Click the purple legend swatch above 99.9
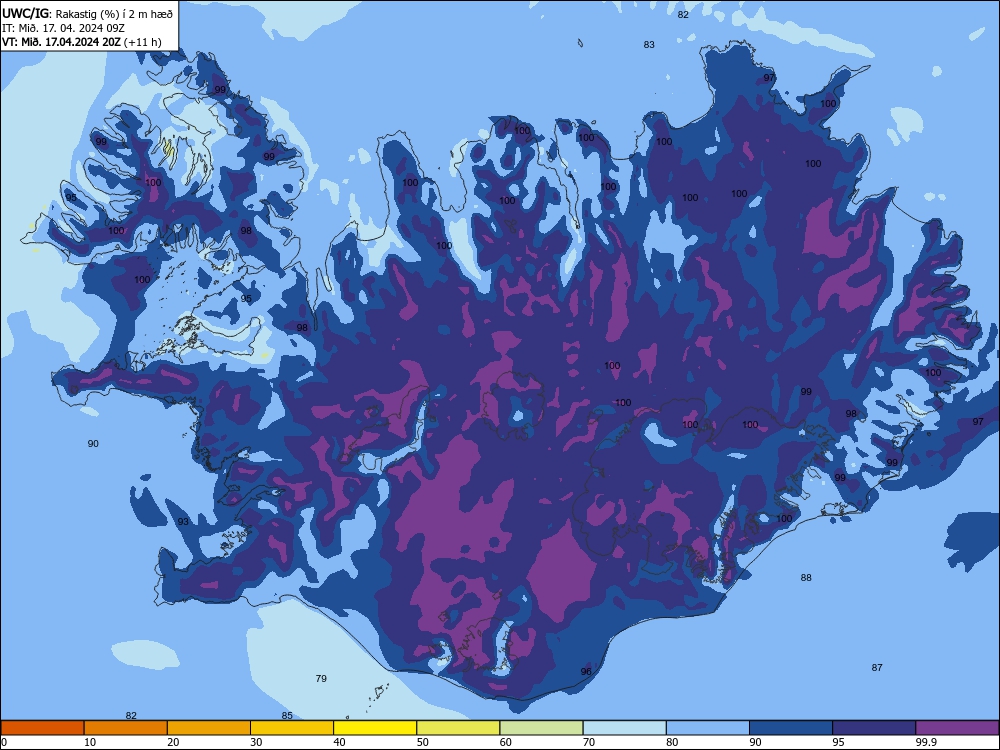Screen dimensions: 1000x750 [x=957, y=728]
